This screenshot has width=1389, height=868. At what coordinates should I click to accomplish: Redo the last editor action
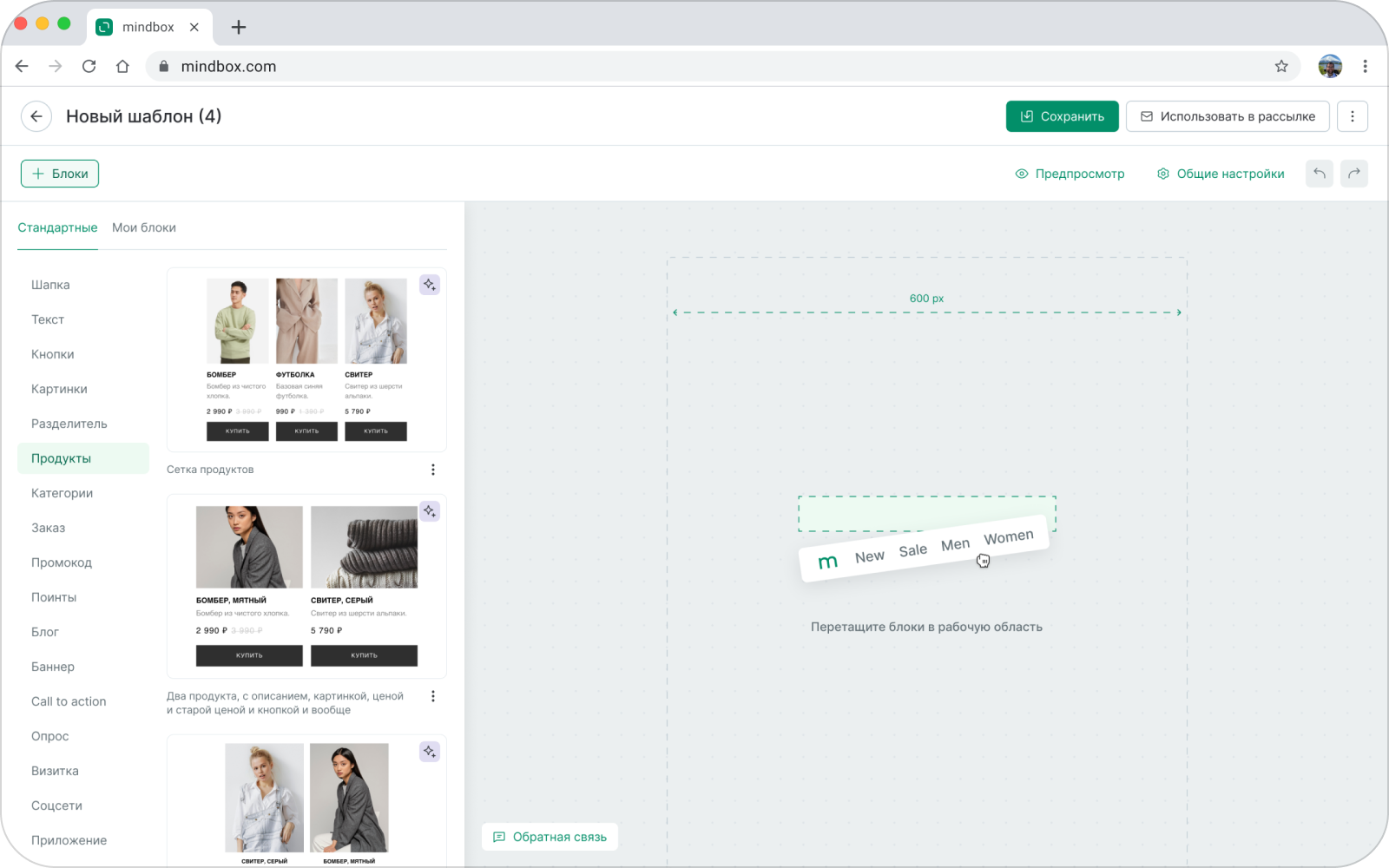[x=1354, y=174]
